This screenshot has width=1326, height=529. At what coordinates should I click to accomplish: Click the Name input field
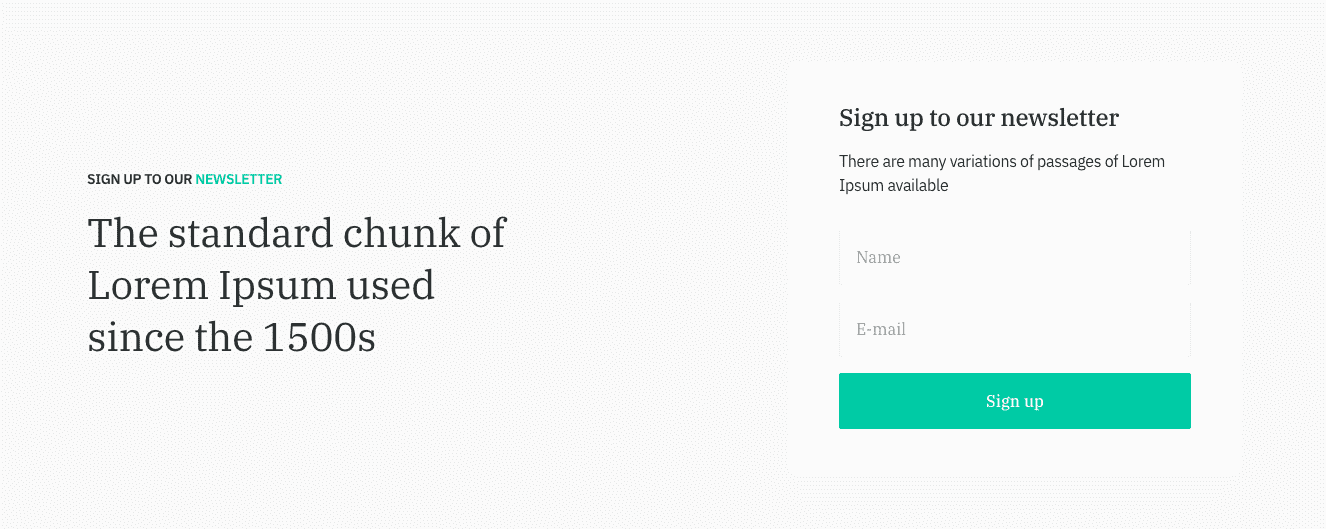[x=1014, y=257]
